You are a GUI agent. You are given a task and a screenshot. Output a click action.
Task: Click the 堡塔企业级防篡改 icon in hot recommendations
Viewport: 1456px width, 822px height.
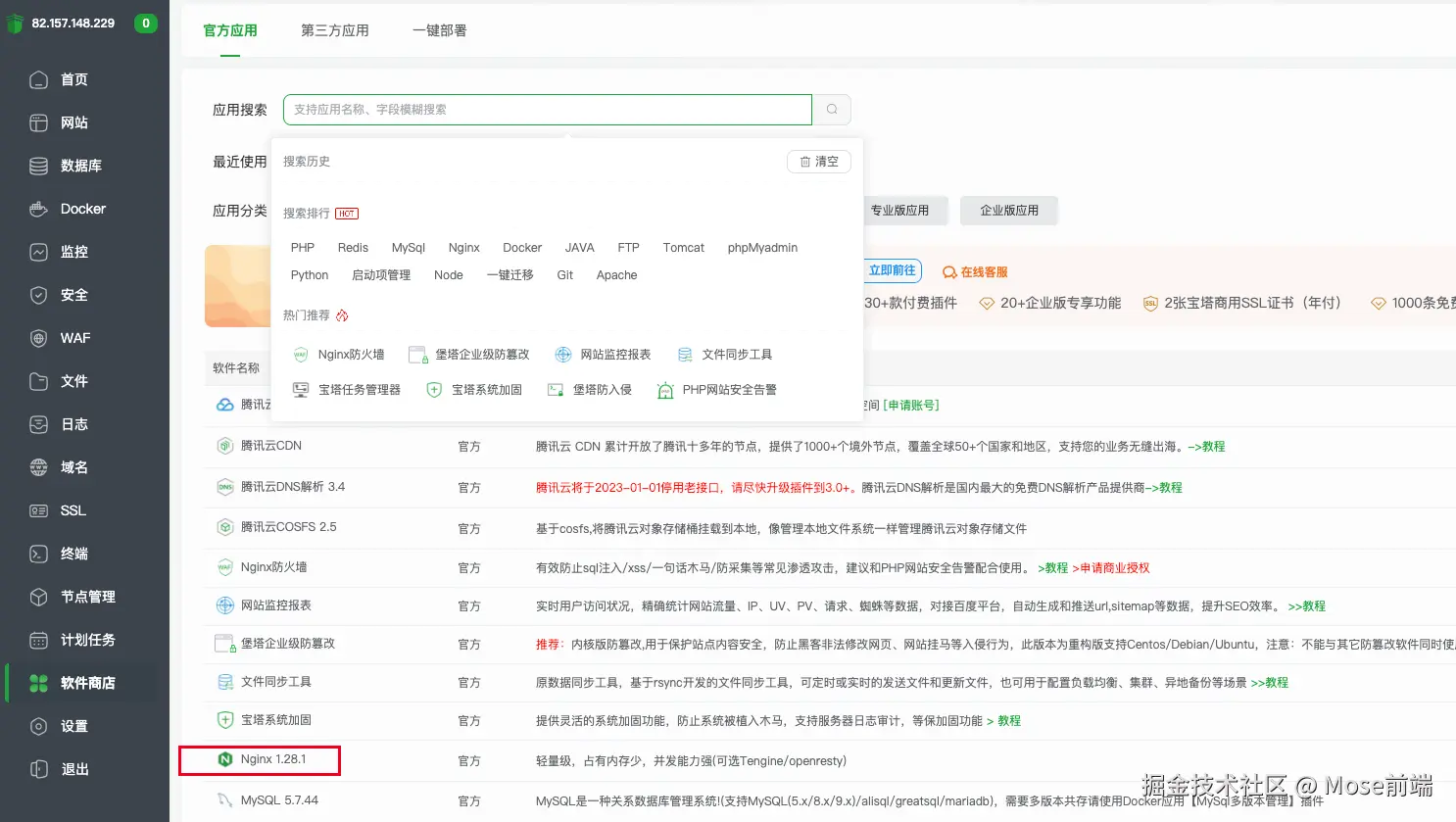[x=418, y=355]
